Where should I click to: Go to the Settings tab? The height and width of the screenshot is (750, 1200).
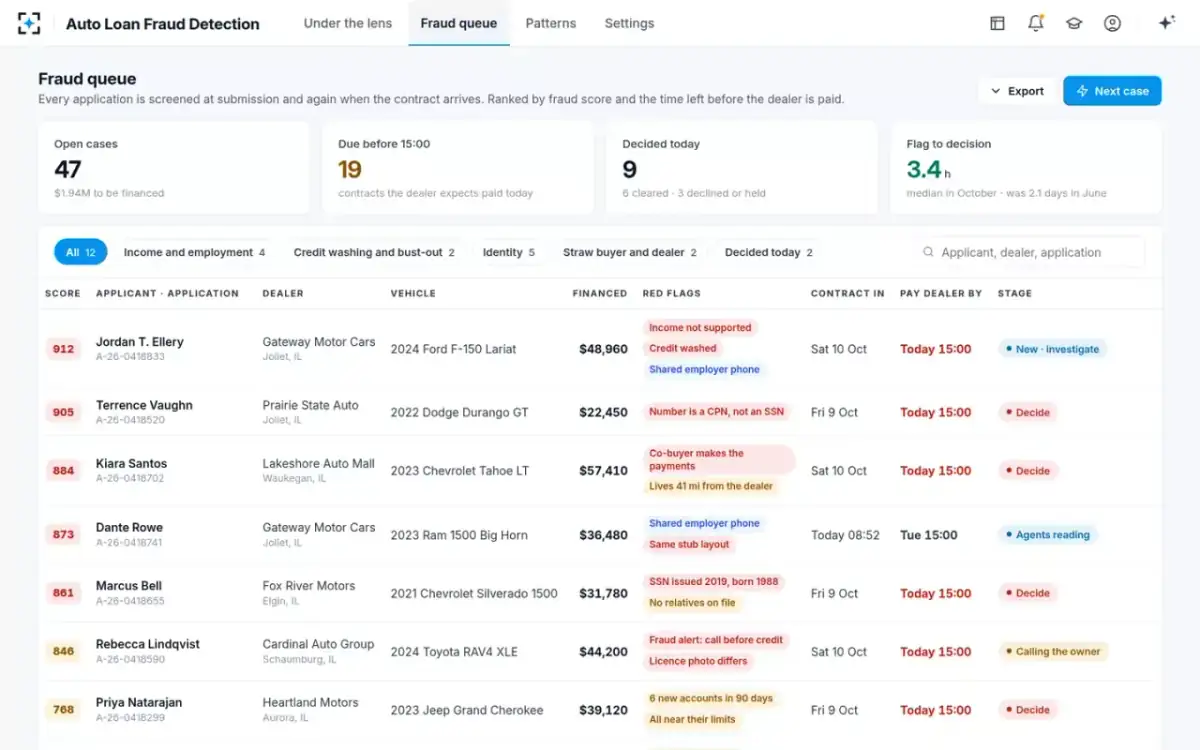[629, 23]
